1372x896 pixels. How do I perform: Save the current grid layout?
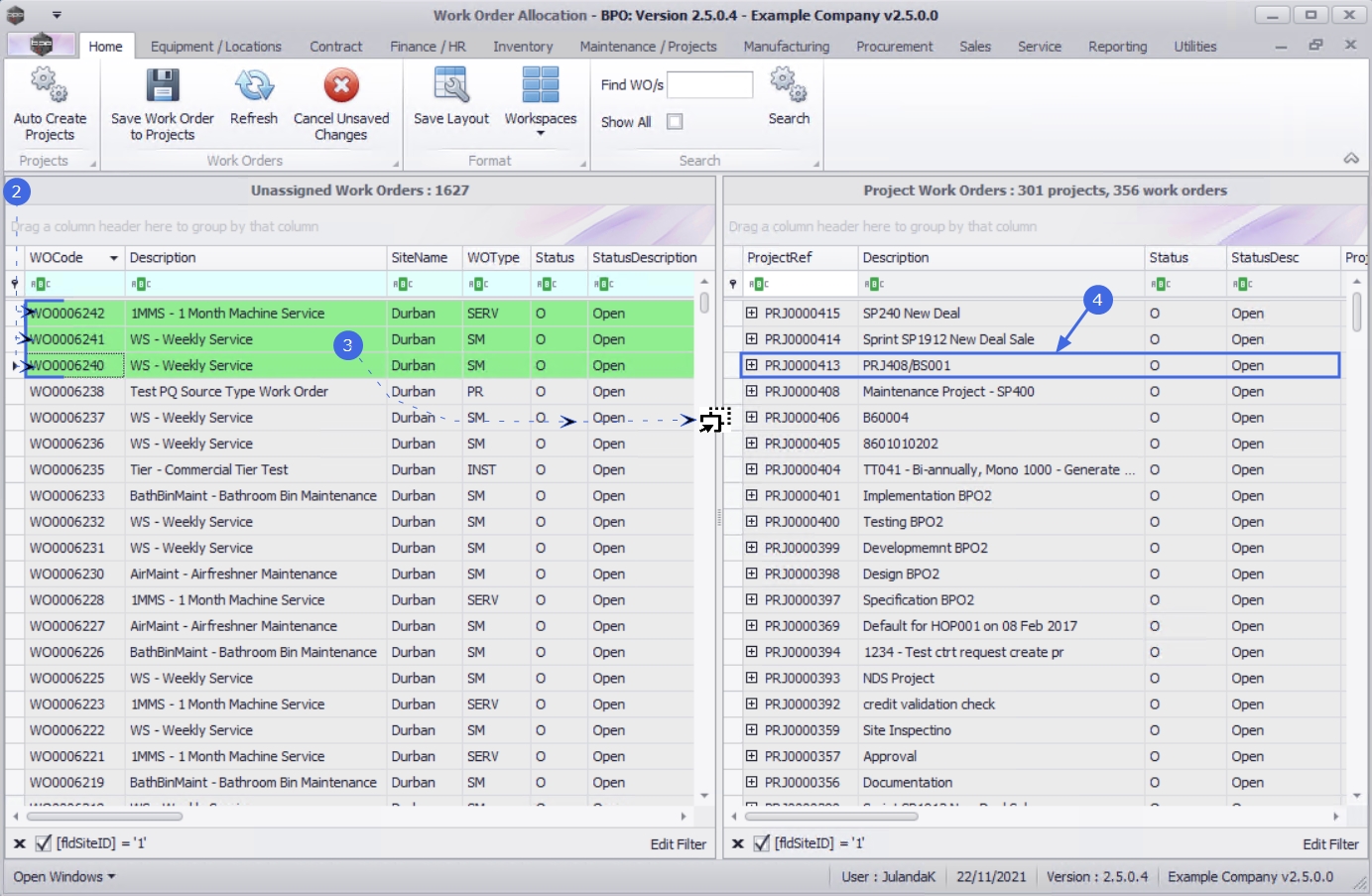click(451, 97)
